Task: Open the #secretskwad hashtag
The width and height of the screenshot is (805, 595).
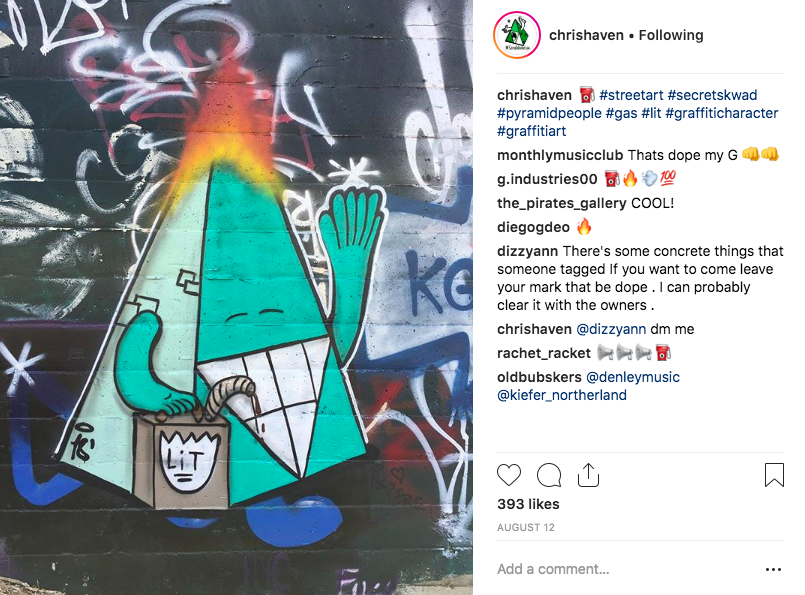Action: click(712, 95)
